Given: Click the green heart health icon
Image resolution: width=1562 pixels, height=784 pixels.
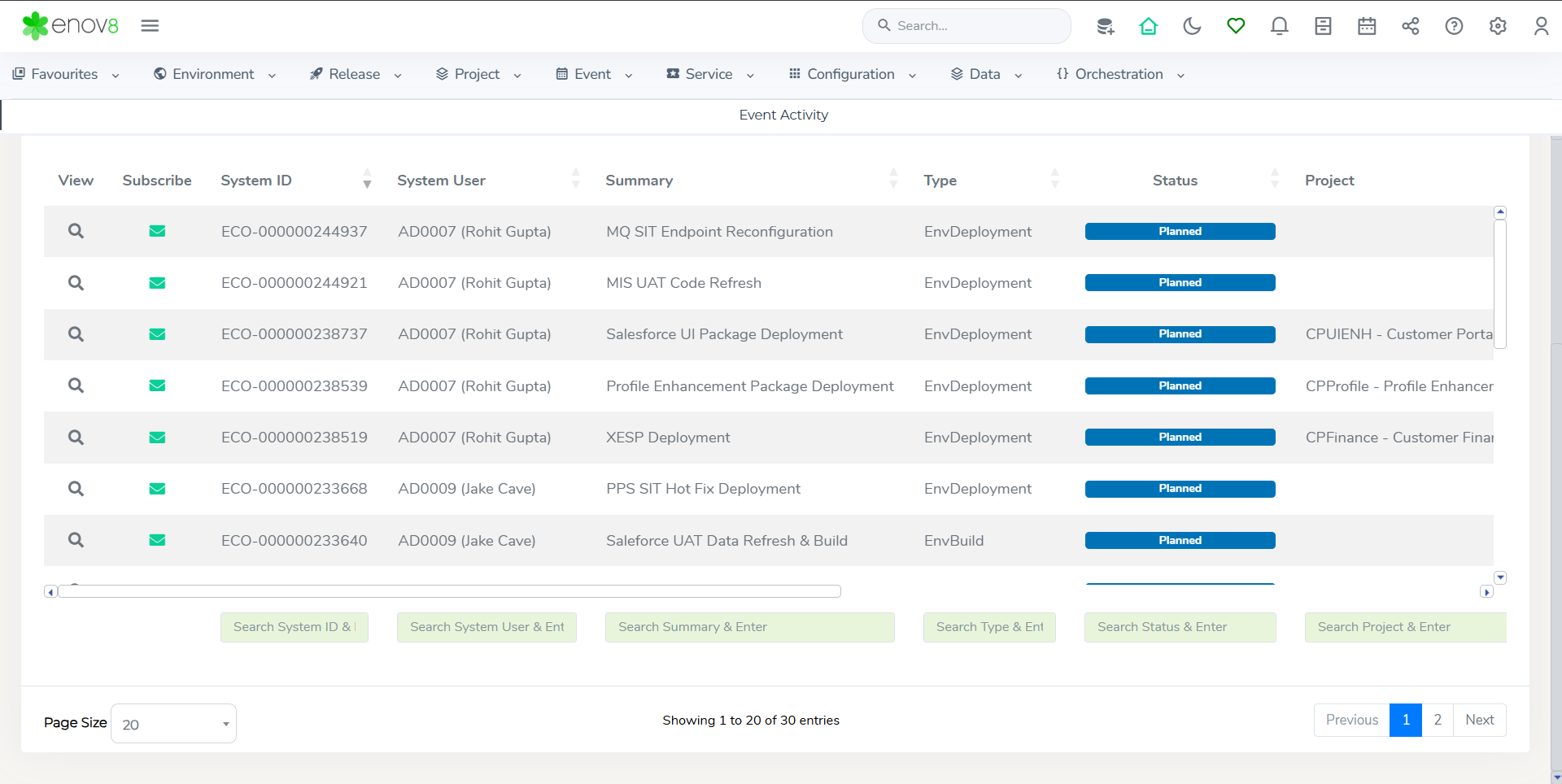Looking at the screenshot, I should click(x=1236, y=26).
